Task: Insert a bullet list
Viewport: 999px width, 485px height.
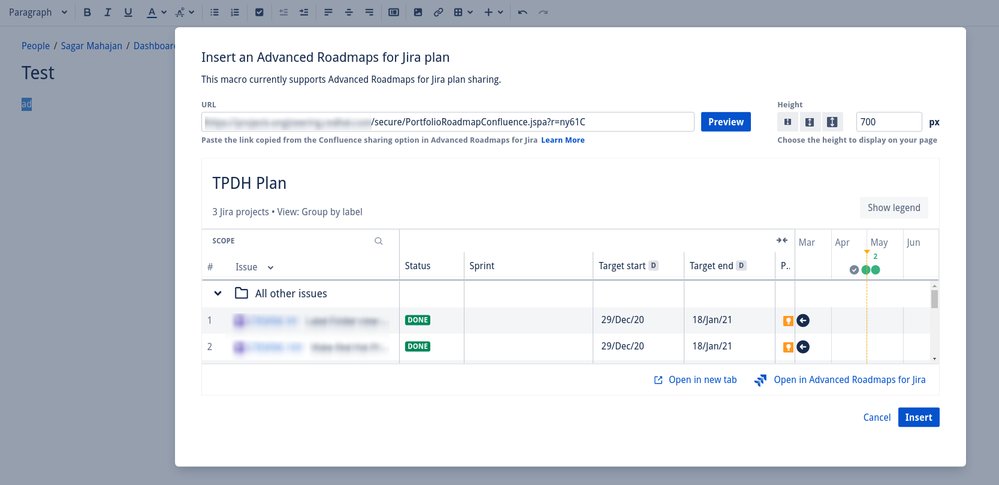Action: coord(215,12)
